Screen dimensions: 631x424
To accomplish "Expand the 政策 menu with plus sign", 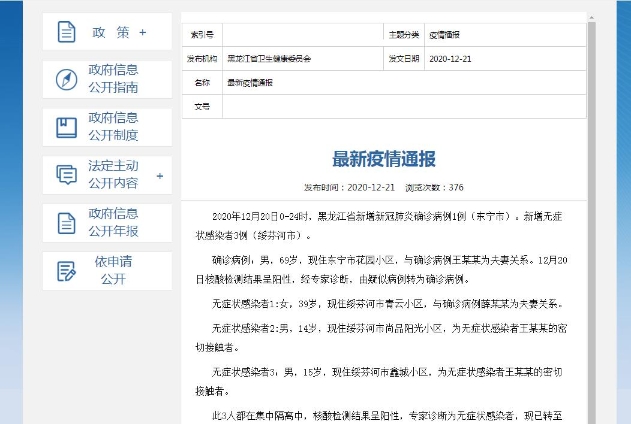I will coord(142,32).
